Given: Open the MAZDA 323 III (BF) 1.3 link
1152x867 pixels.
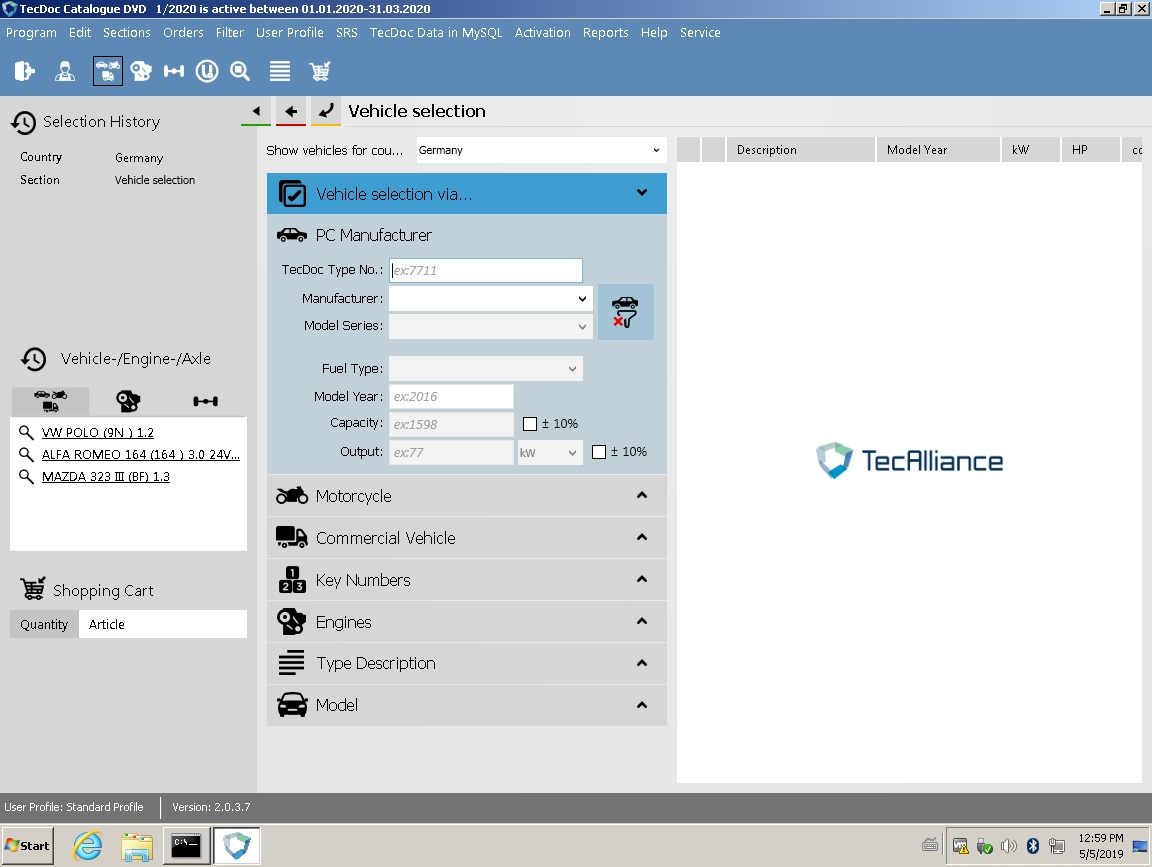Looking at the screenshot, I should click(x=106, y=477).
